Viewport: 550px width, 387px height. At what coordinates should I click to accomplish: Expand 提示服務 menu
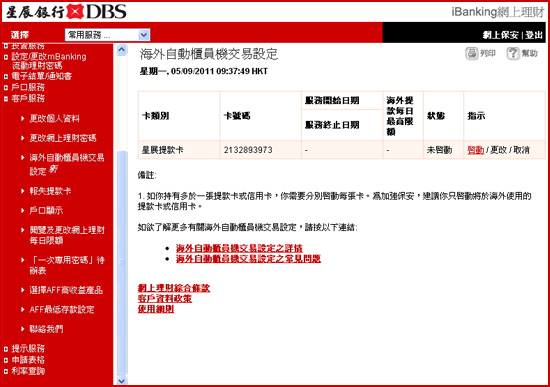tap(24, 348)
